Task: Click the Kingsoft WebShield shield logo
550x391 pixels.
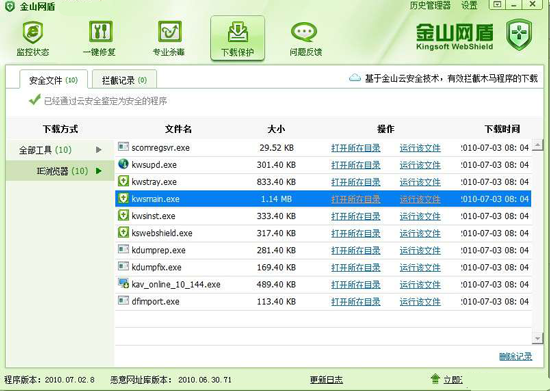Action: 519,34
